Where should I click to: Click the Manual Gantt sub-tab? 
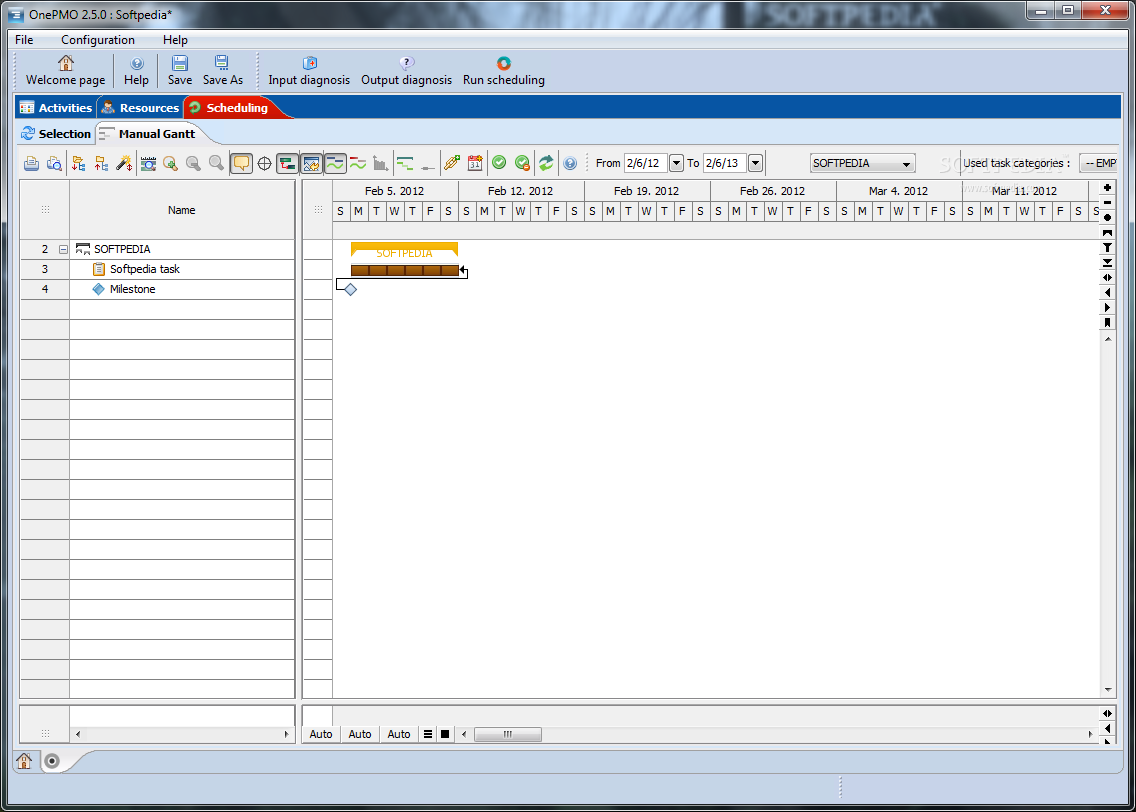(148, 134)
